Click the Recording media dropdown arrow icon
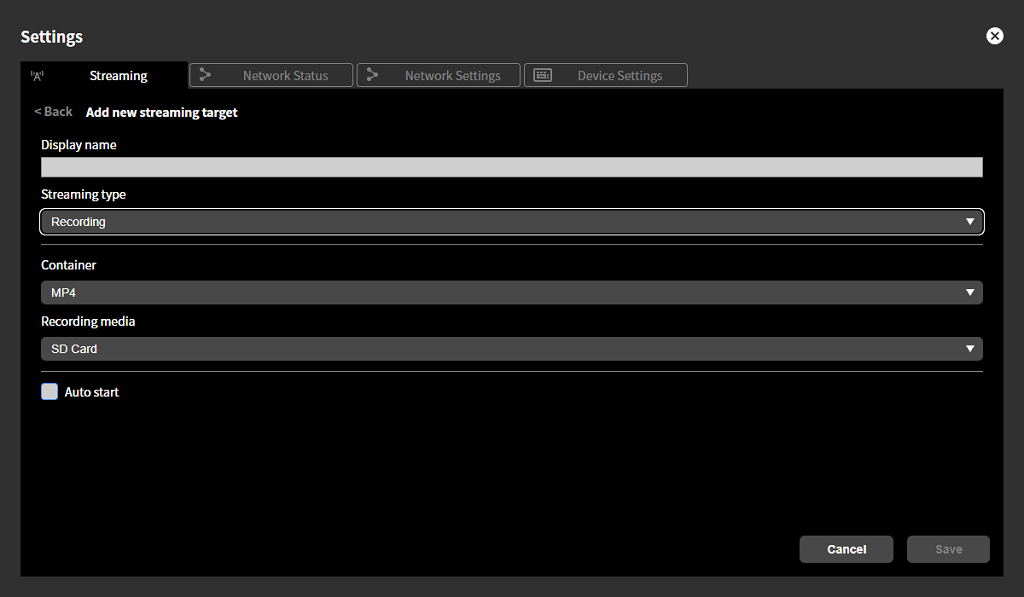 click(969, 348)
